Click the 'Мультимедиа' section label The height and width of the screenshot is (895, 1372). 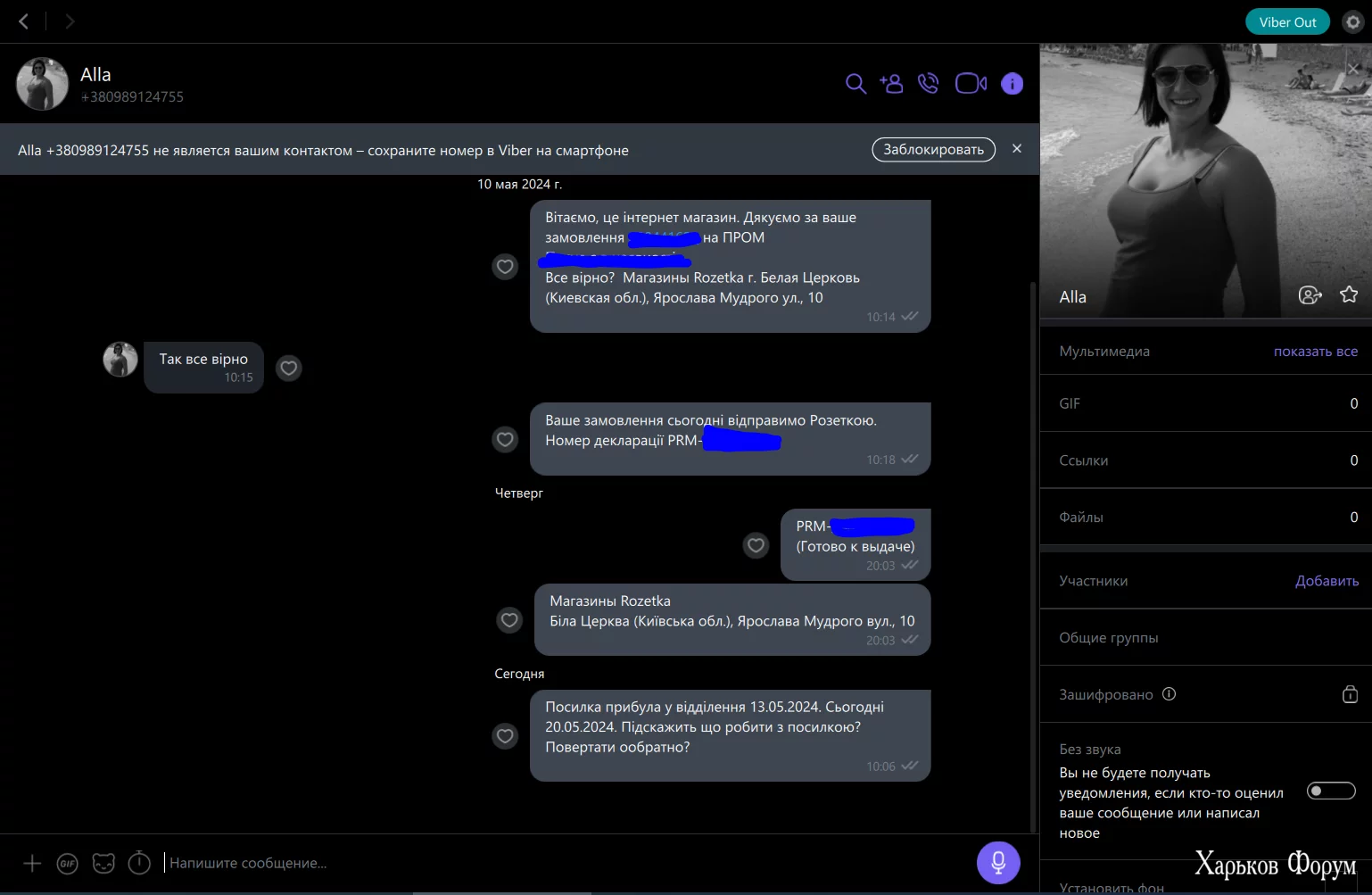(x=1104, y=352)
